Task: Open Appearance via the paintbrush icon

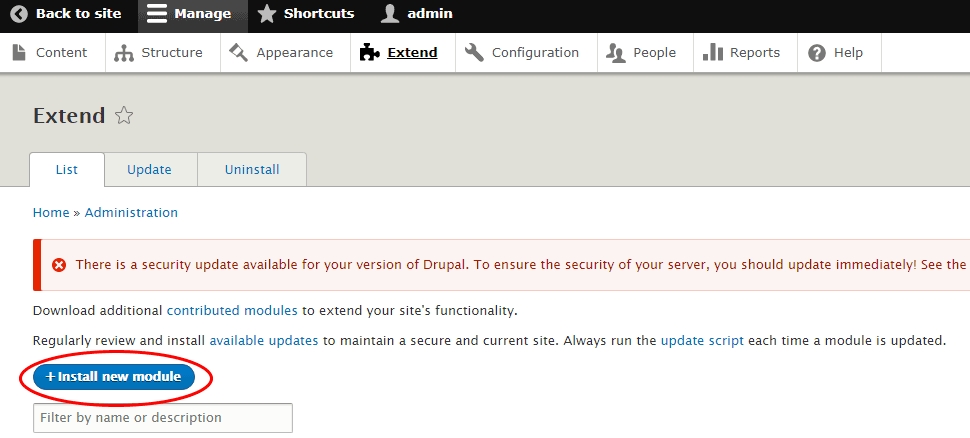Action: click(238, 52)
